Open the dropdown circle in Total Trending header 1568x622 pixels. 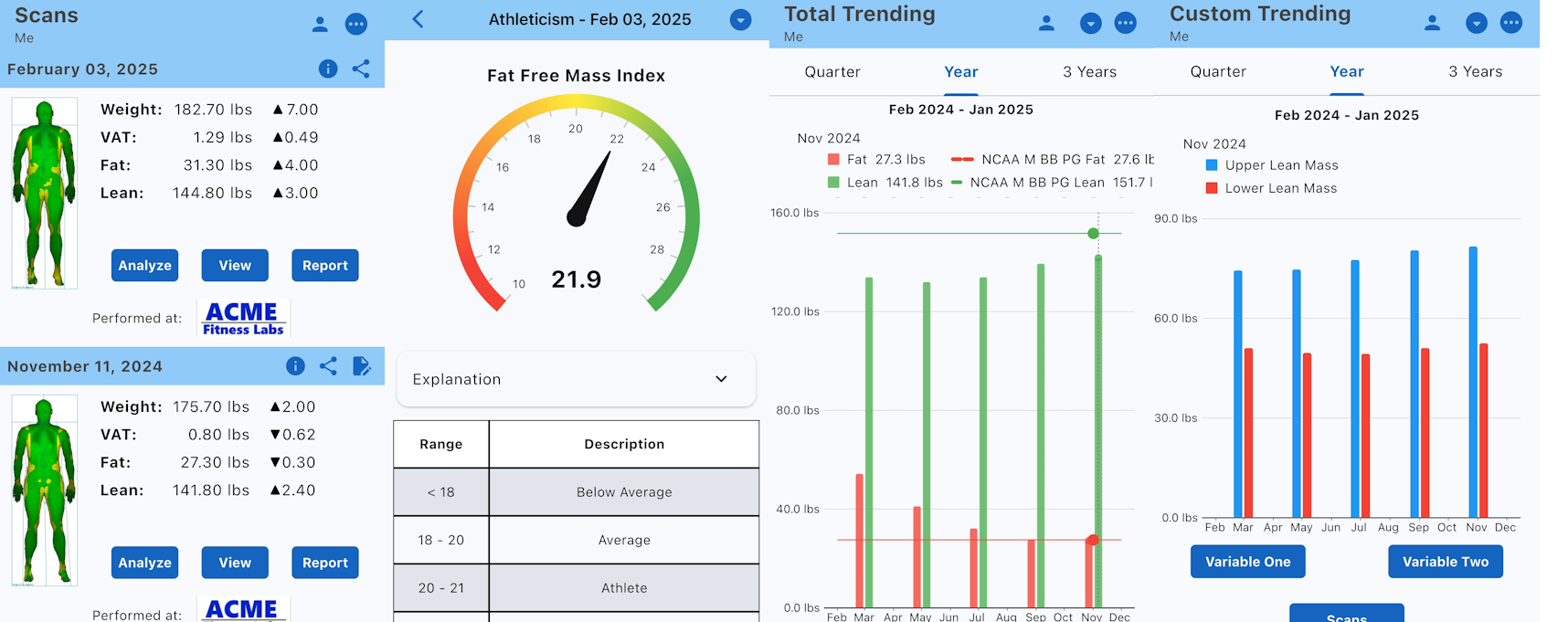(x=1090, y=24)
